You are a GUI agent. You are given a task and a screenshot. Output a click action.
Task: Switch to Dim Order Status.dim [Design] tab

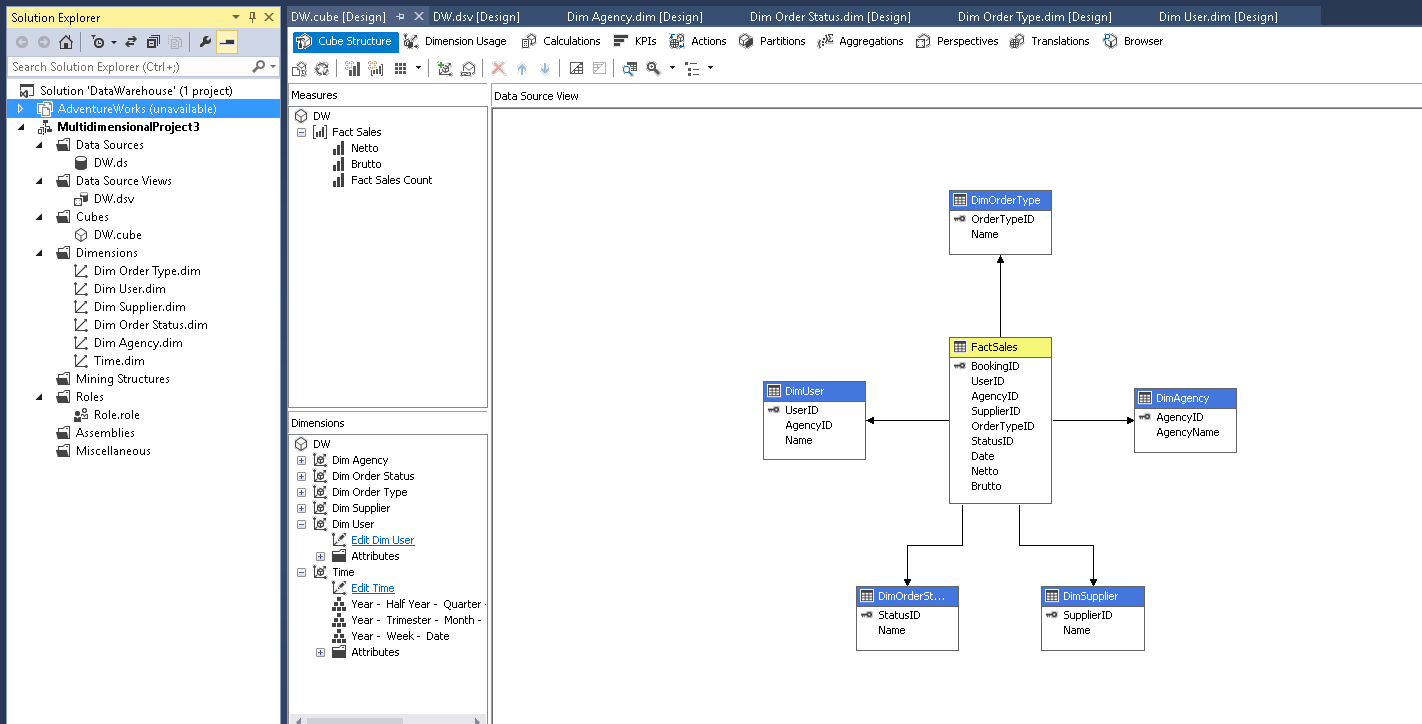pos(830,17)
